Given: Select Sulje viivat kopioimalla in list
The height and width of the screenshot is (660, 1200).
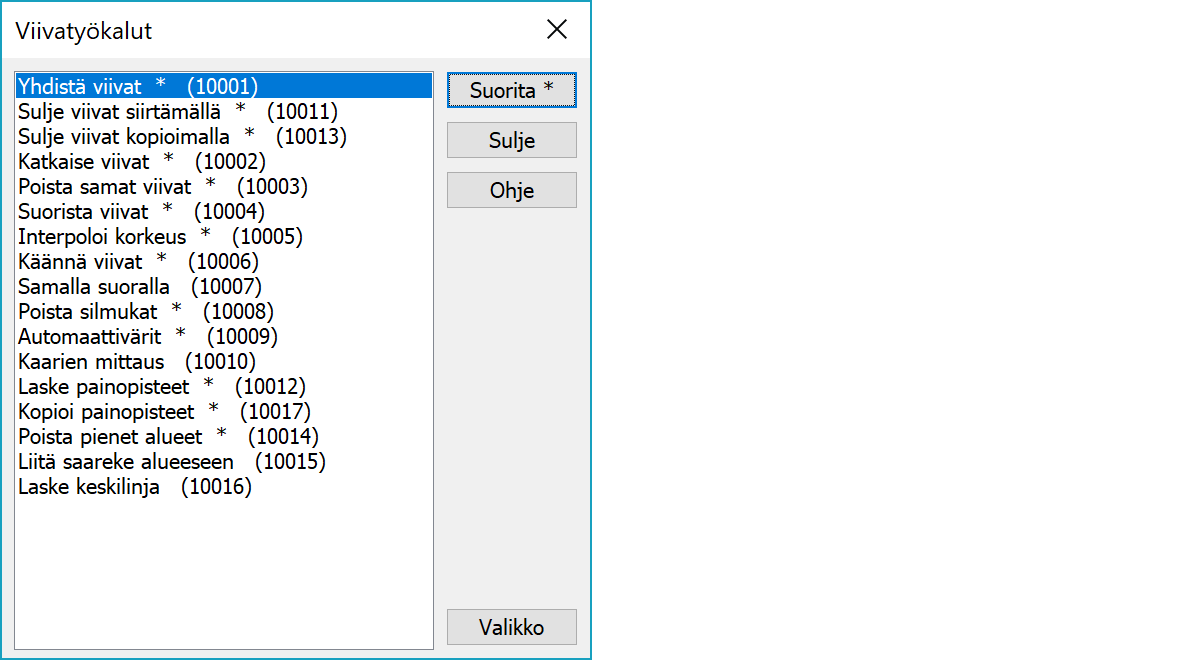Looking at the screenshot, I should click(x=182, y=136).
